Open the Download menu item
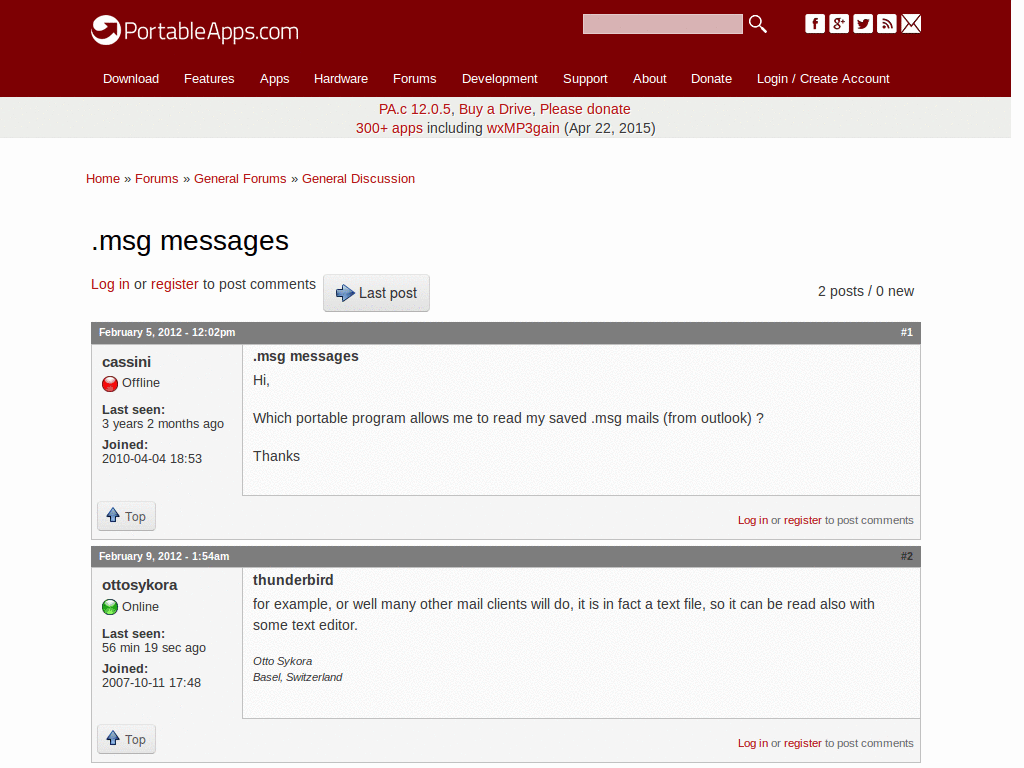 tap(131, 78)
